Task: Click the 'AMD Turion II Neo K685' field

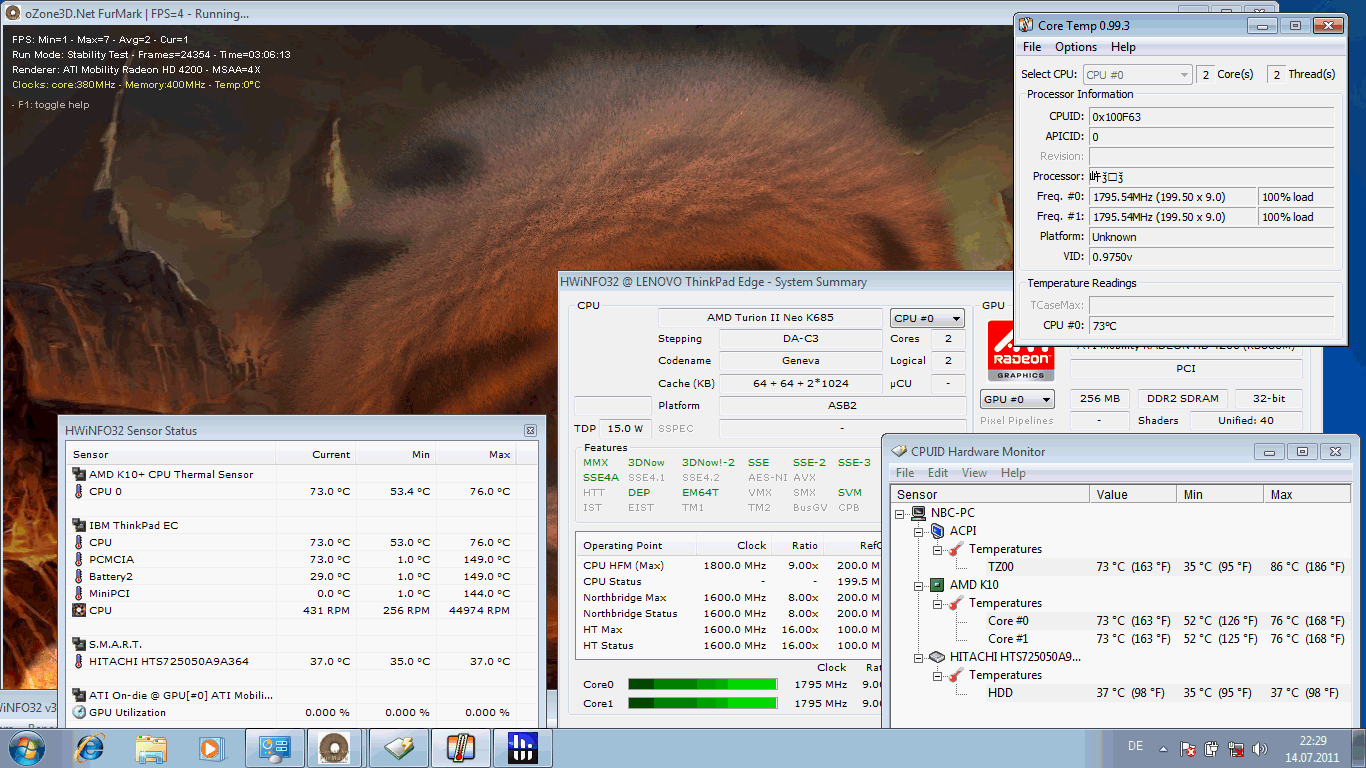Action: (770, 318)
